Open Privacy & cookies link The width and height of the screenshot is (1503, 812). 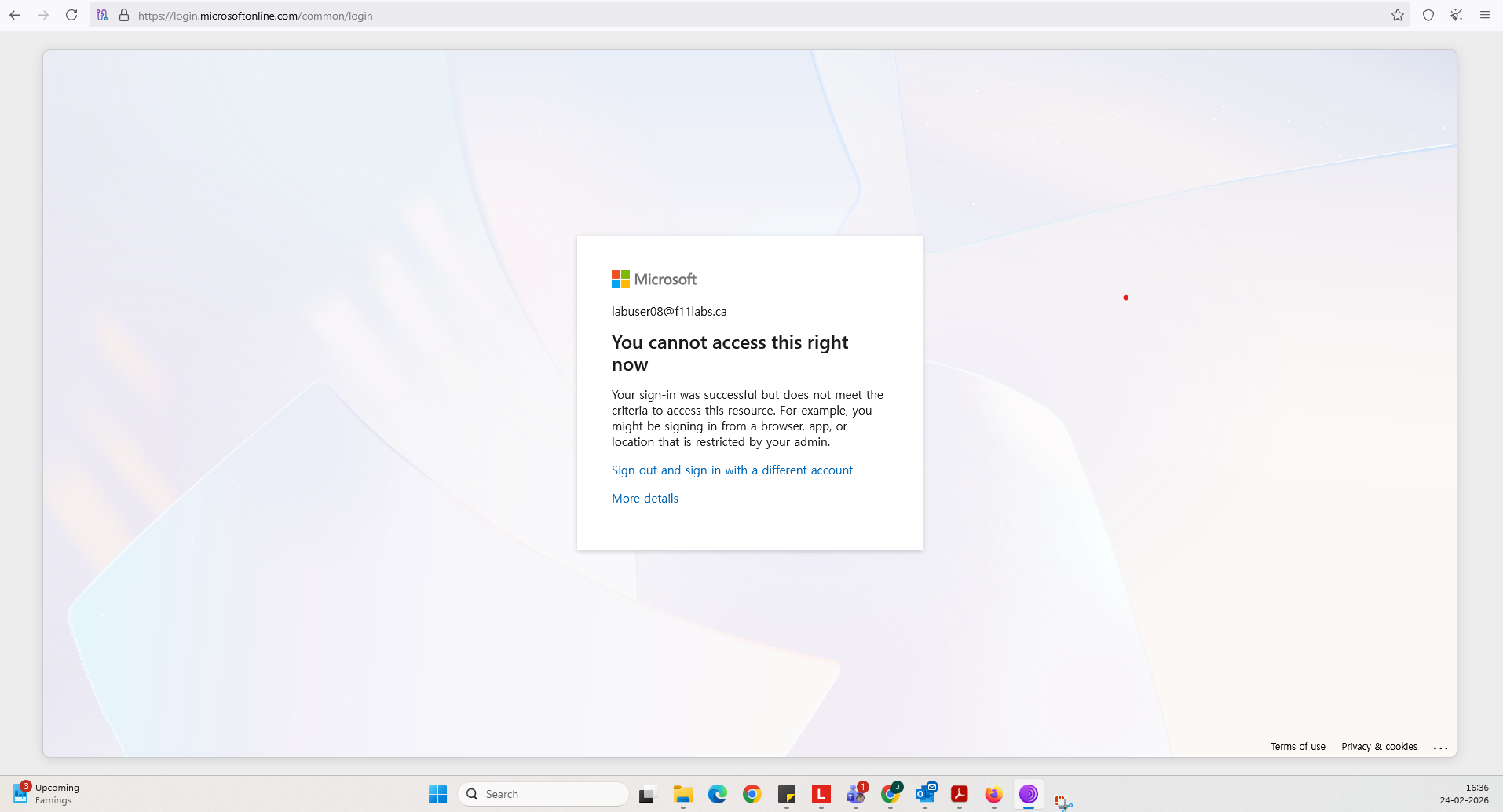1379,746
